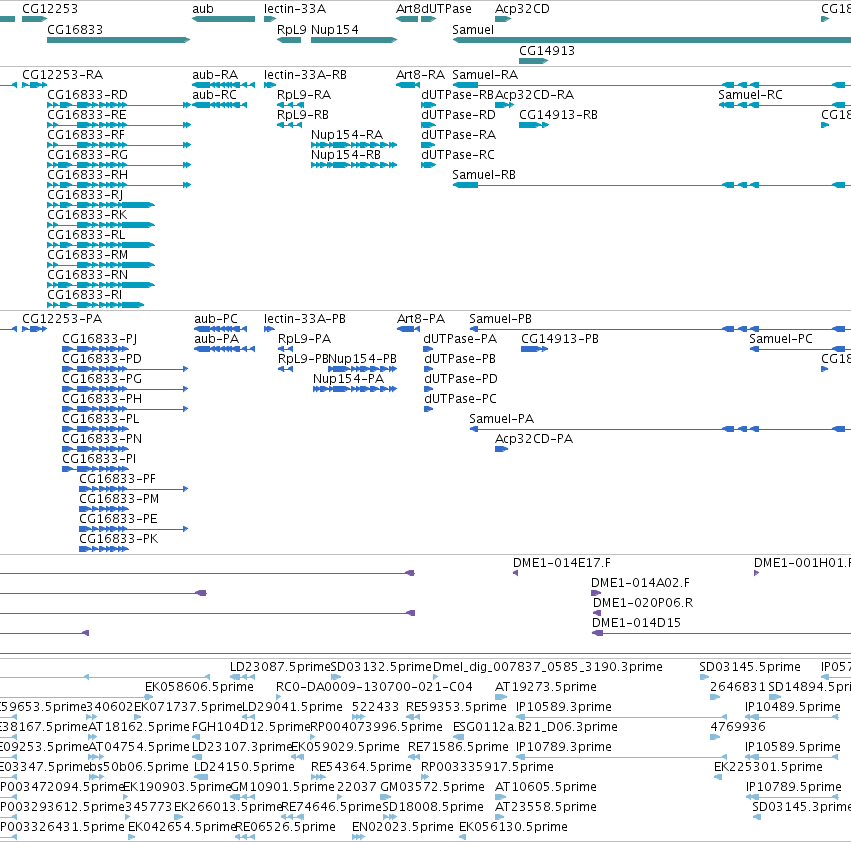
Task: Click the LD24150.5prime EST label
Action: tap(244, 767)
